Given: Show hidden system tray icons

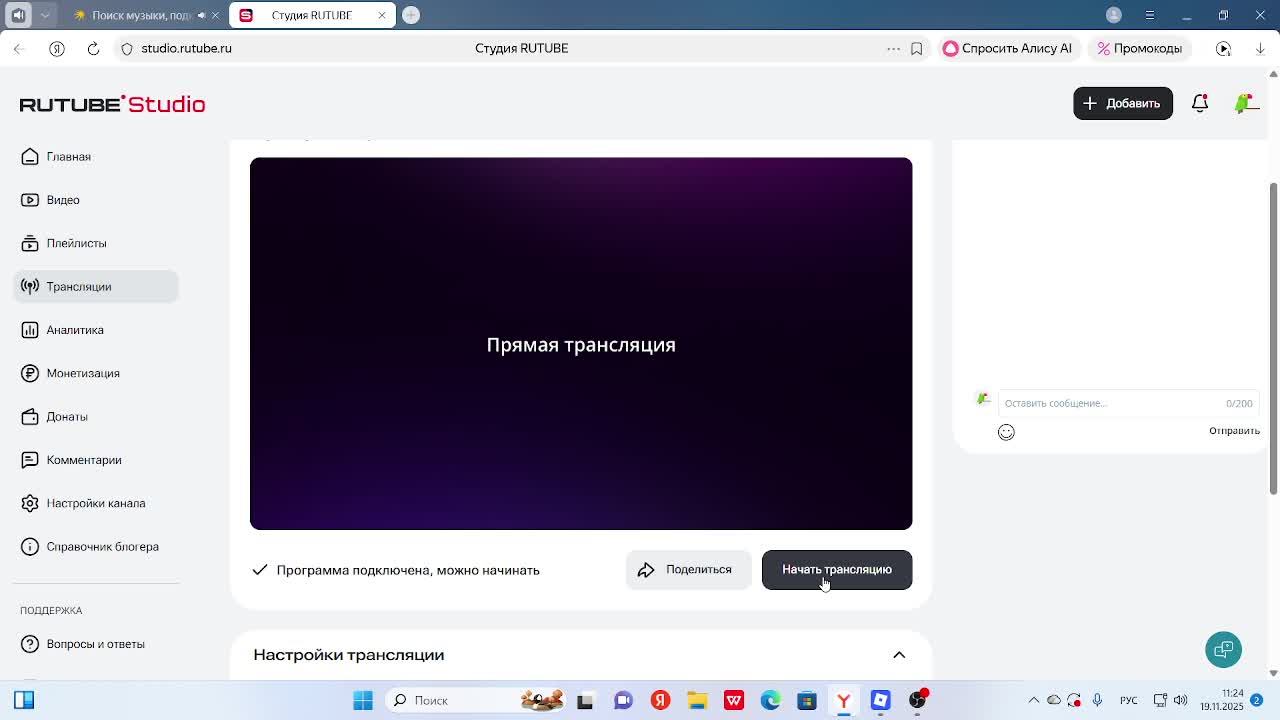Looking at the screenshot, I should click(1034, 700).
